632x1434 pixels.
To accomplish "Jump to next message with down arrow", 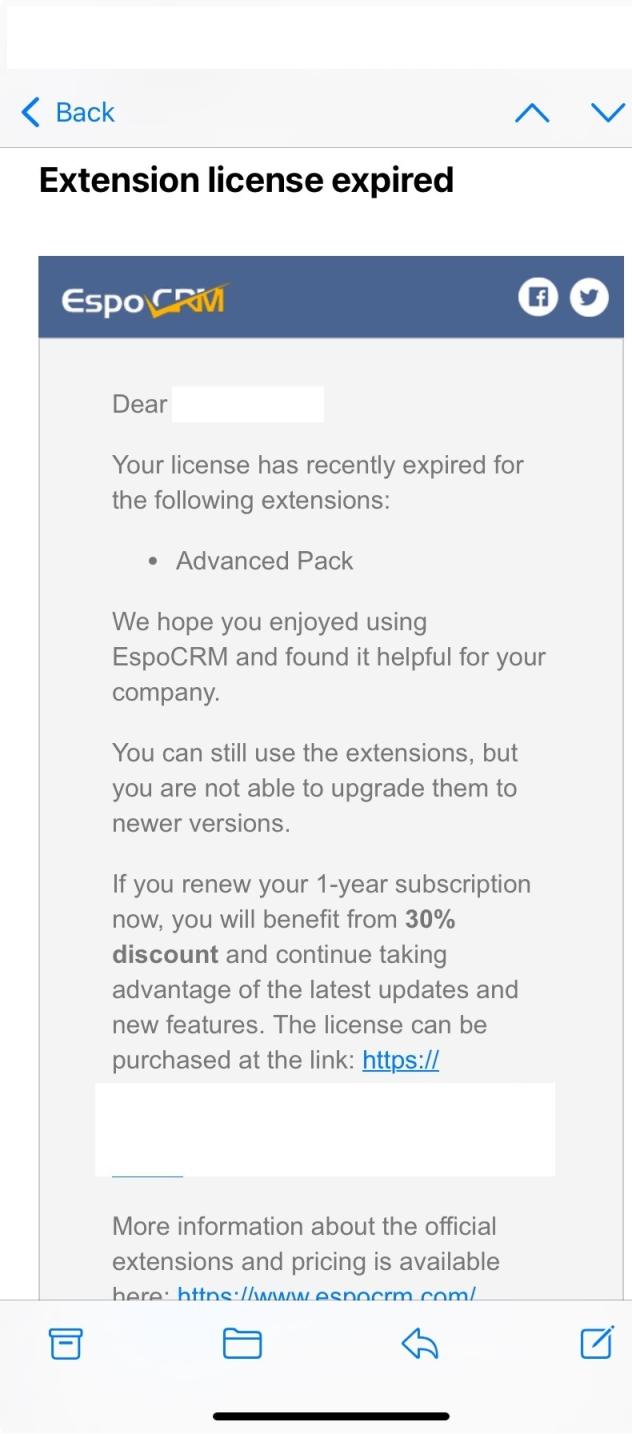I will point(607,112).
